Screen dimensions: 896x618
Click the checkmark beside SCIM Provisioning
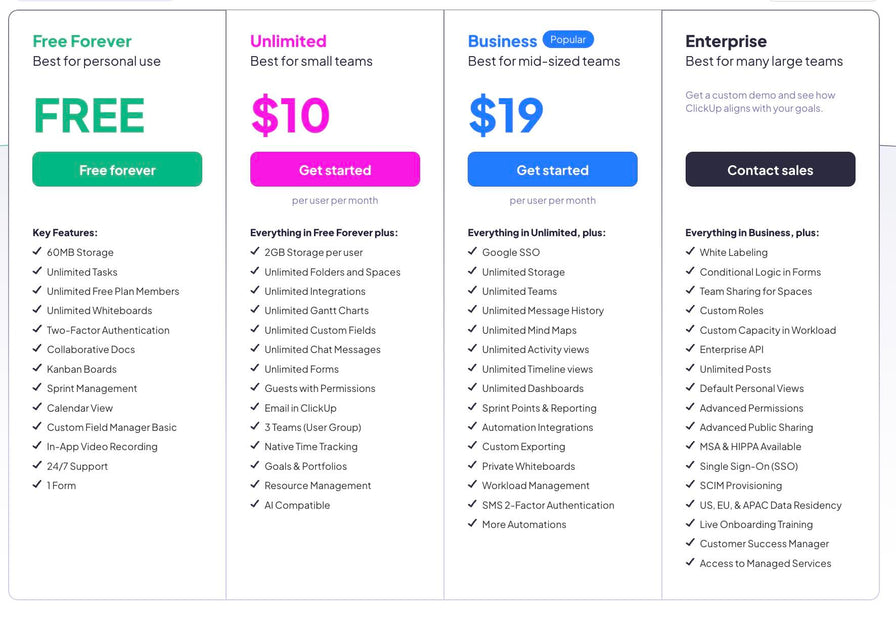click(691, 485)
